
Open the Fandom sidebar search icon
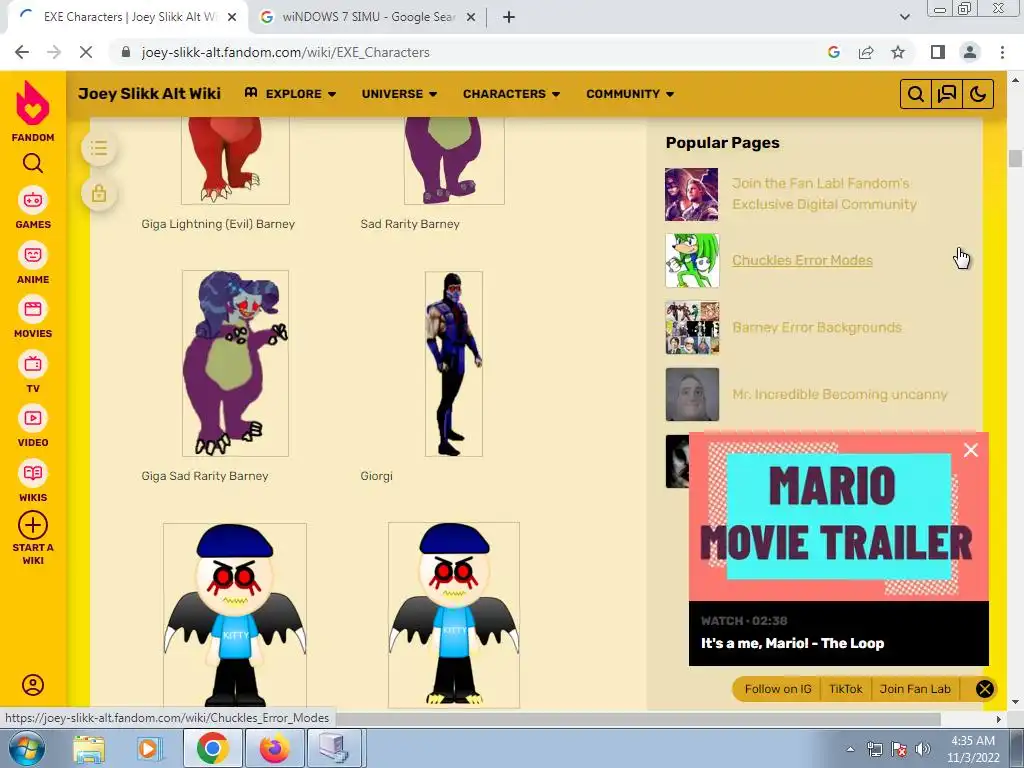[33, 163]
